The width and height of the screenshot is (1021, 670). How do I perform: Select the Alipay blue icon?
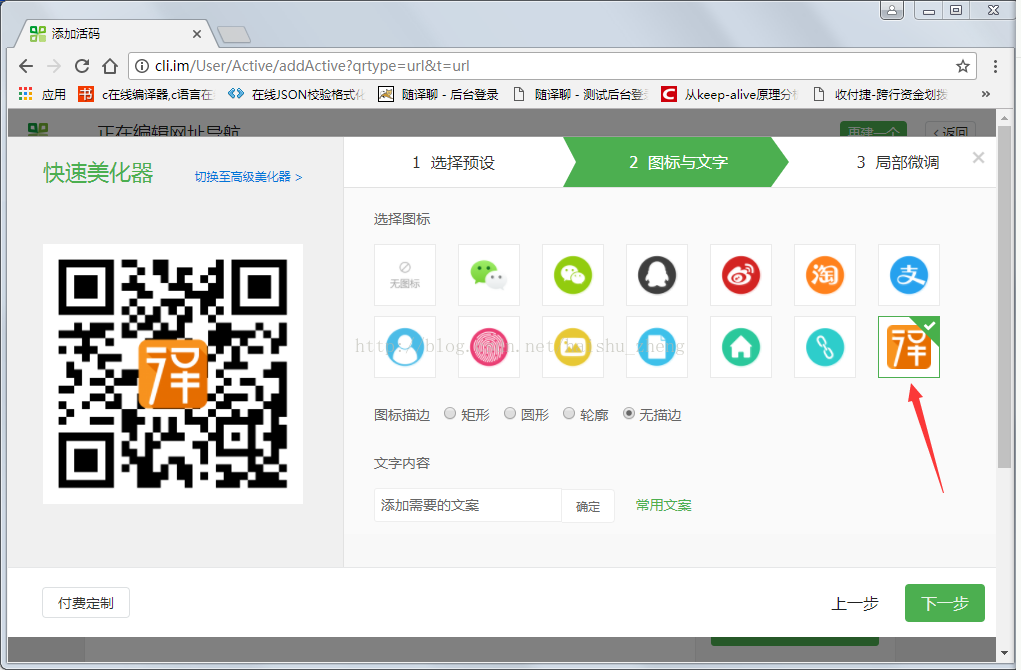pos(908,275)
